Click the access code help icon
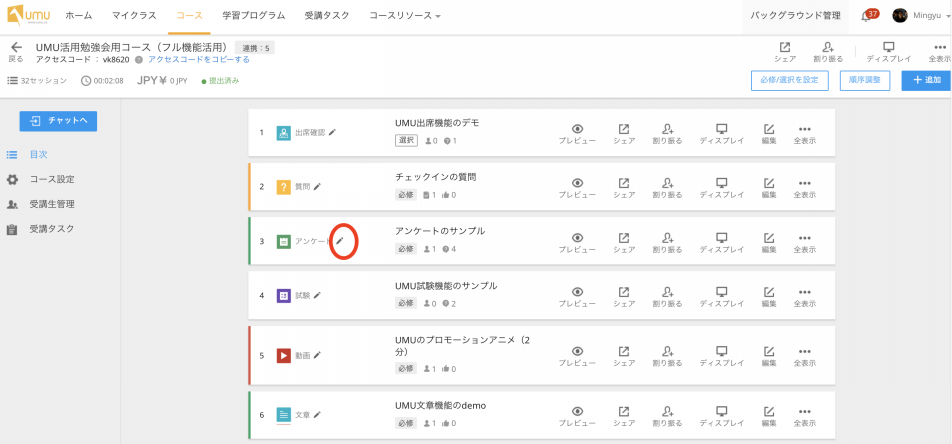 click(138, 60)
